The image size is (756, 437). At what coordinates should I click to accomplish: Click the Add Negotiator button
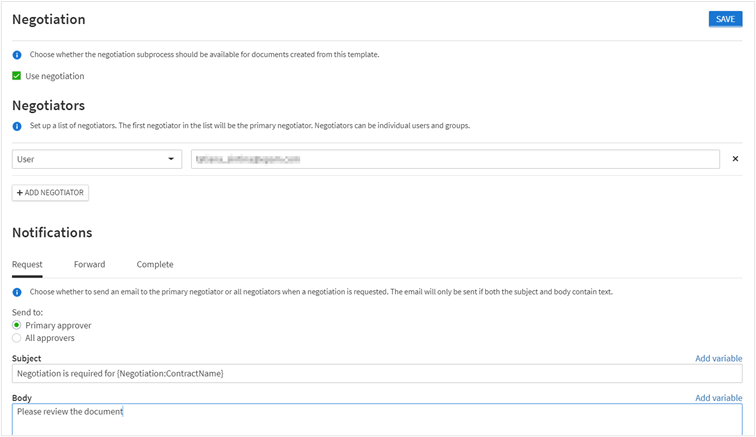[x=50, y=192]
